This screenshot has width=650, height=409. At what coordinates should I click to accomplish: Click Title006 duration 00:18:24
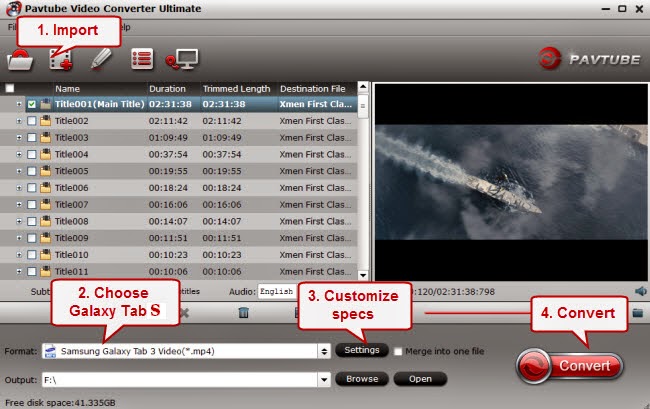pyautogui.click(x=168, y=188)
